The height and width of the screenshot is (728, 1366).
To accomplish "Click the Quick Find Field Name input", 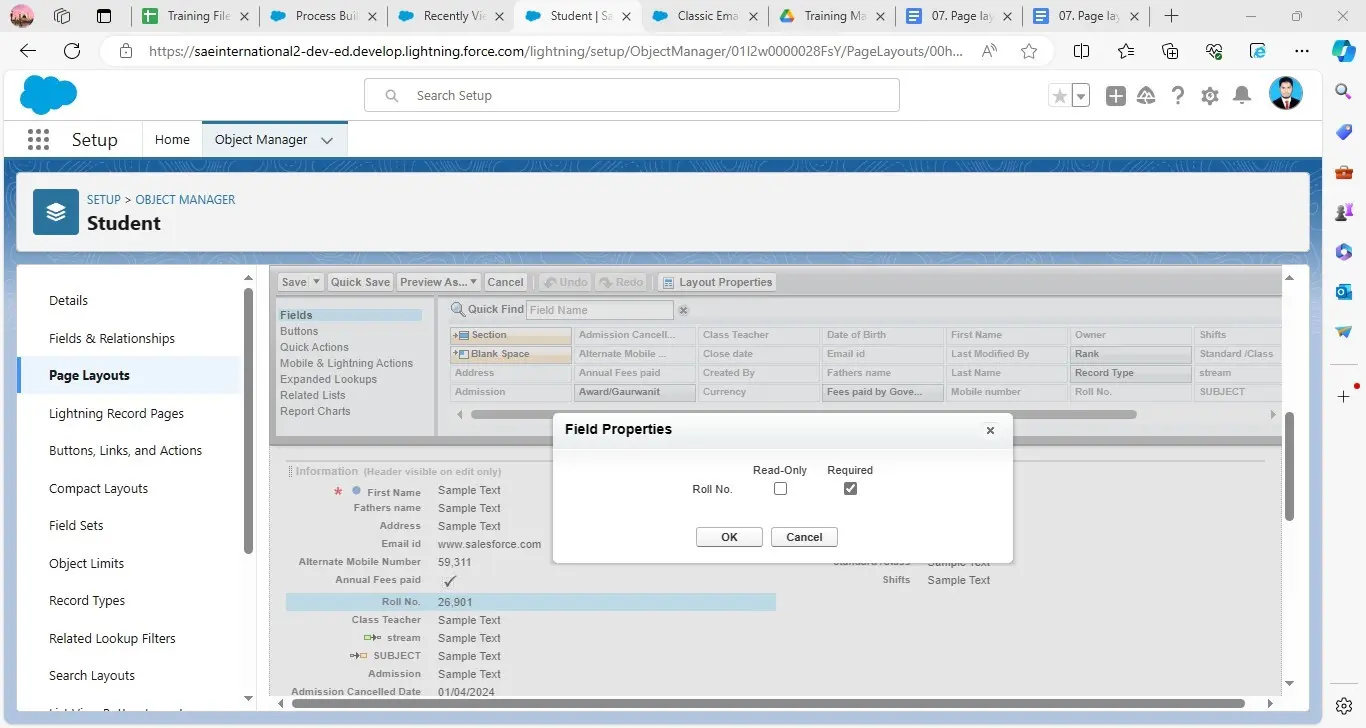I will tap(599, 310).
